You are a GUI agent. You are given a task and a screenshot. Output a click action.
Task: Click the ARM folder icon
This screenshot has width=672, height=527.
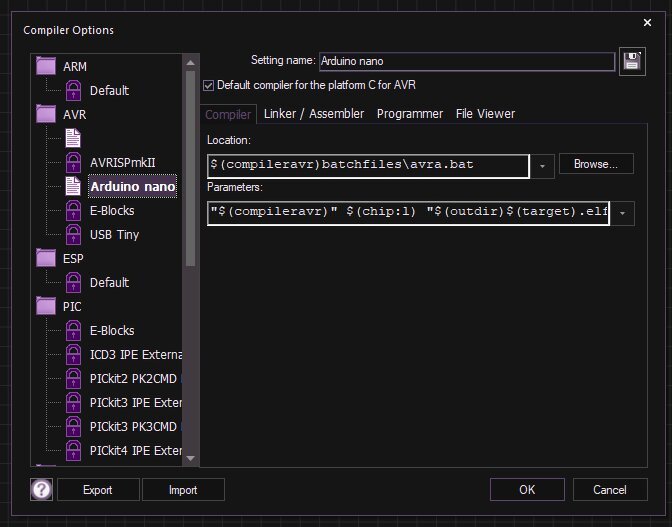tap(46, 66)
